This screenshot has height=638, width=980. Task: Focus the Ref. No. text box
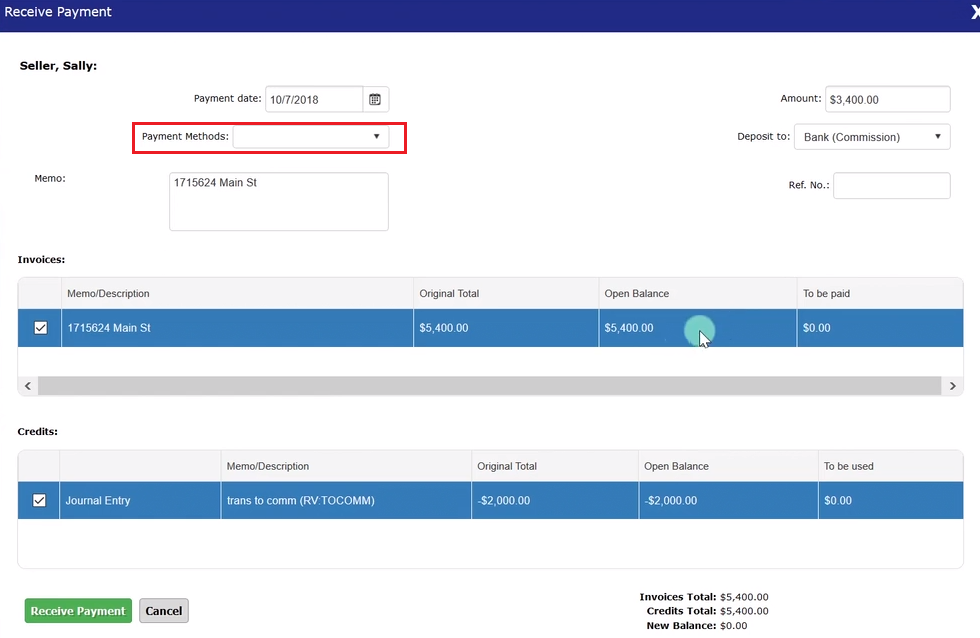click(891, 185)
